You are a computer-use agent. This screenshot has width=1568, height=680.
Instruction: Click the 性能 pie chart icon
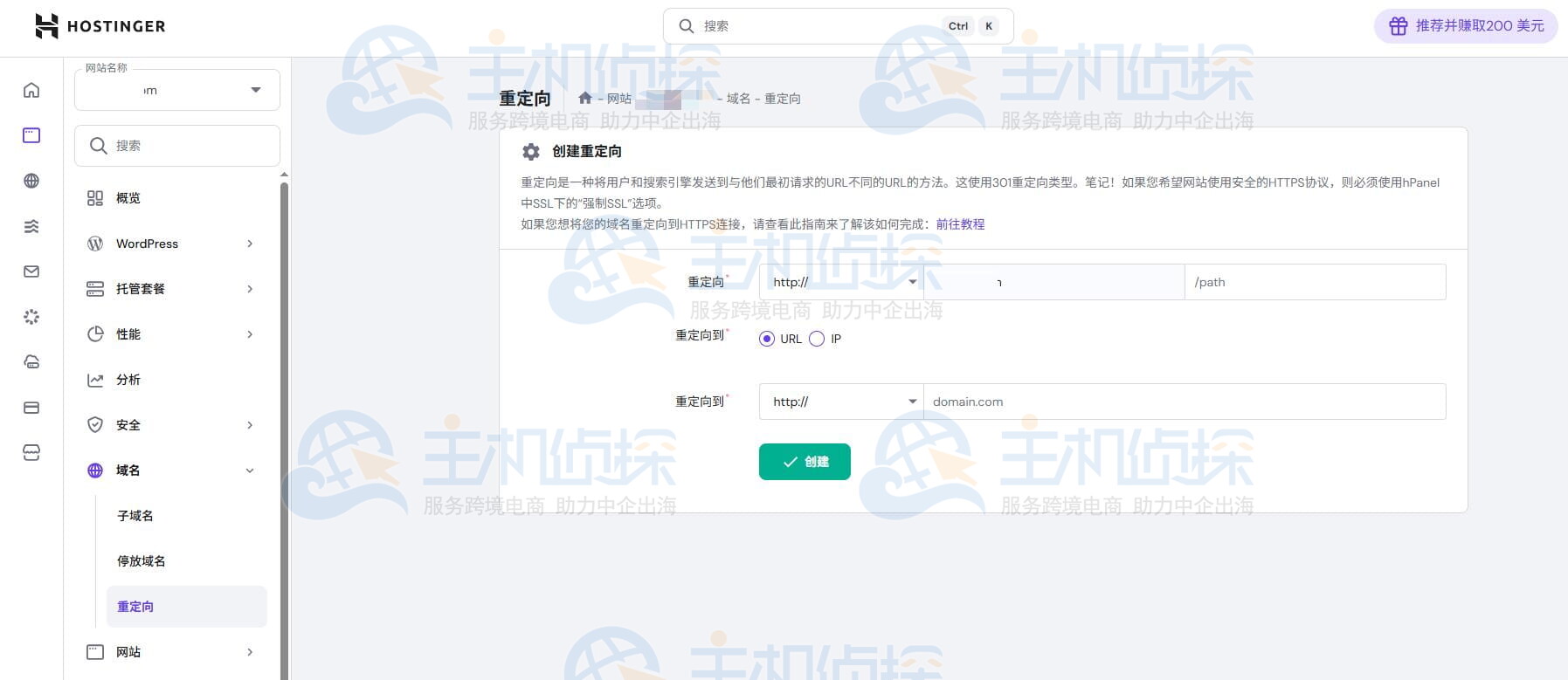pos(95,334)
